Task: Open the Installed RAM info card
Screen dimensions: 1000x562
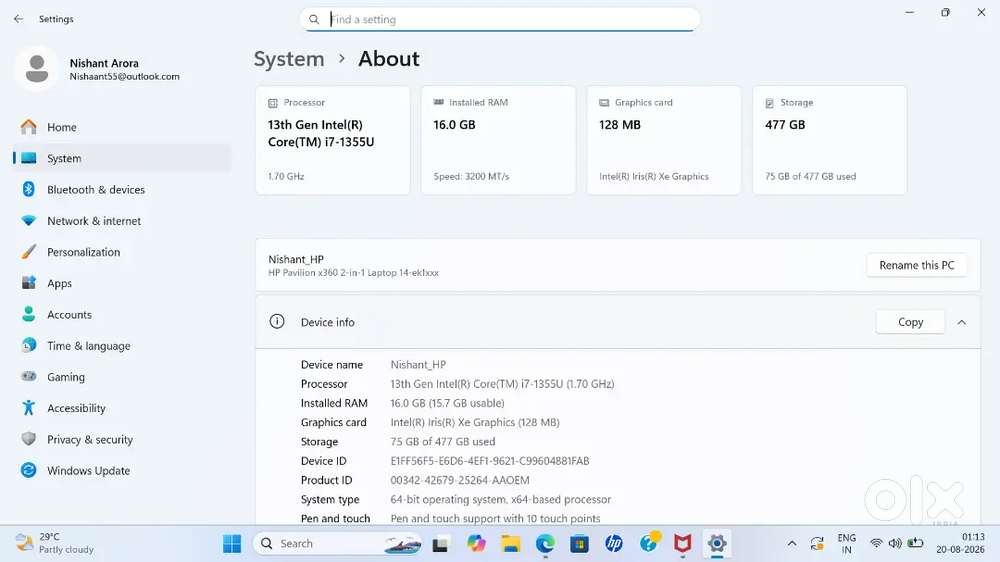Action: pyautogui.click(x=498, y=140)
